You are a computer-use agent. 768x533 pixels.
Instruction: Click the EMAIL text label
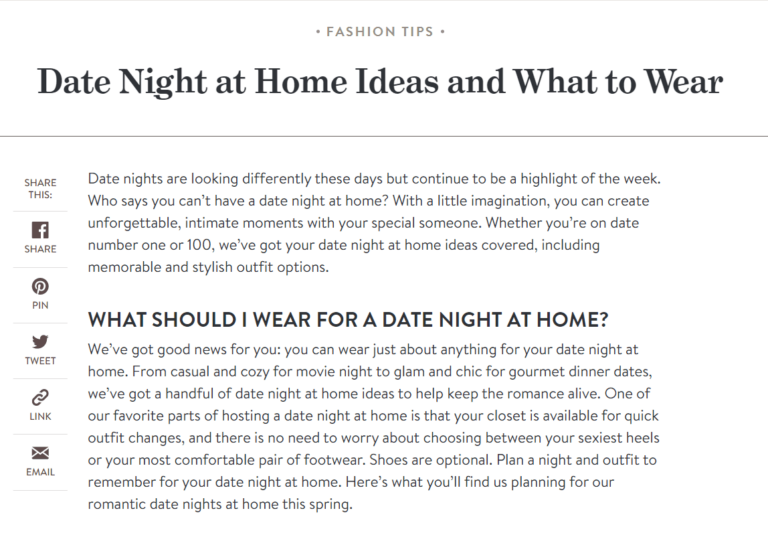40,472
